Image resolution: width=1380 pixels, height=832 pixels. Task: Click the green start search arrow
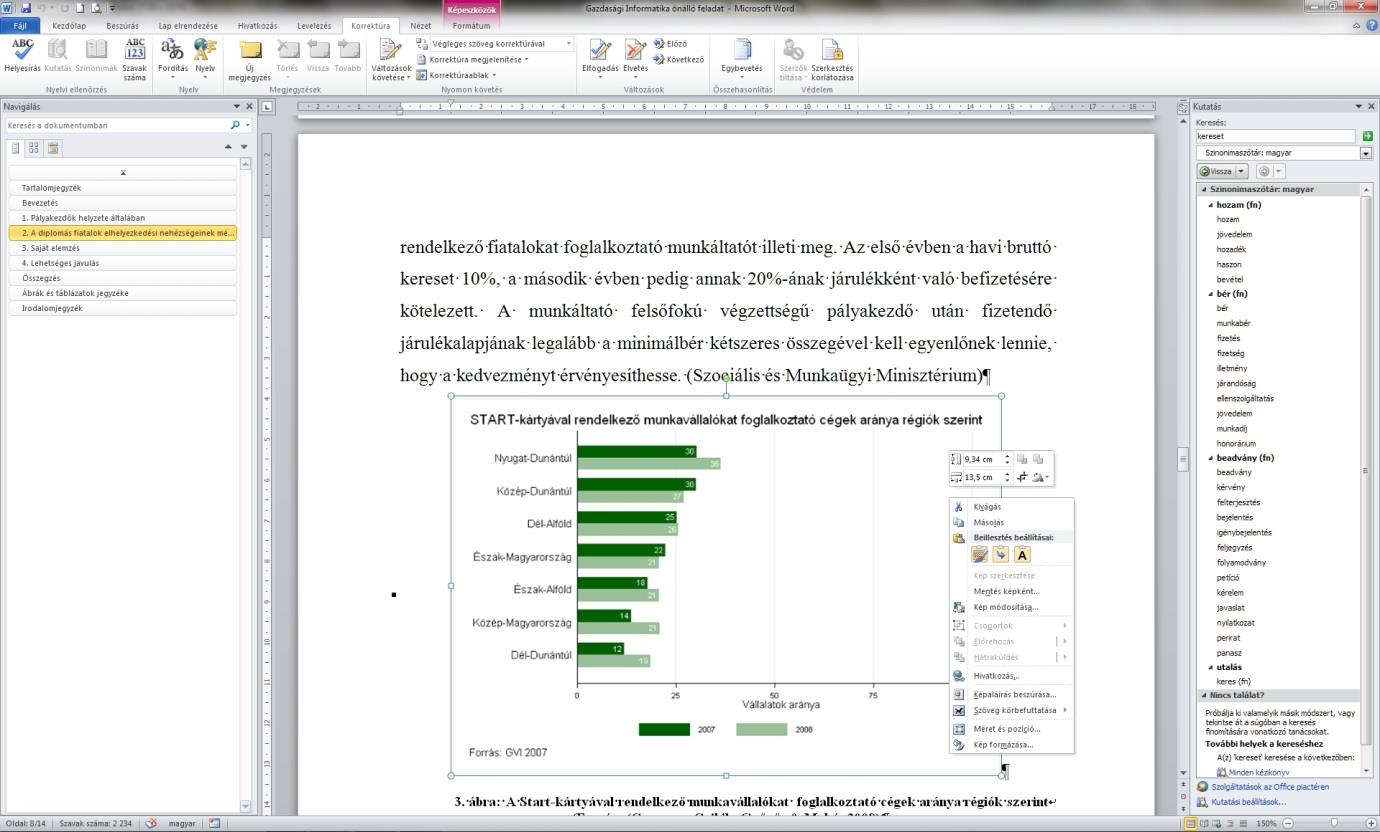1368,136
